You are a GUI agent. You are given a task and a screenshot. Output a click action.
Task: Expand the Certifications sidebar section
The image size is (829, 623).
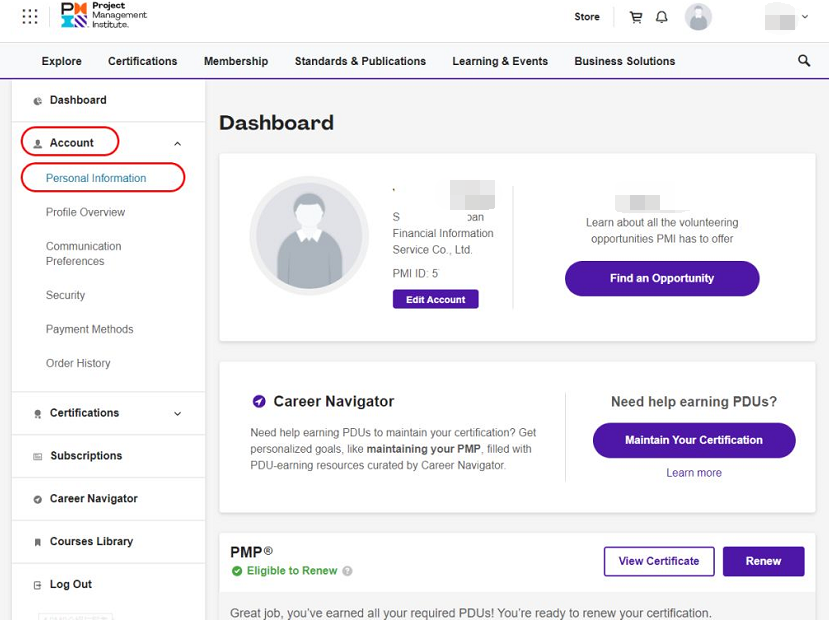177,414
